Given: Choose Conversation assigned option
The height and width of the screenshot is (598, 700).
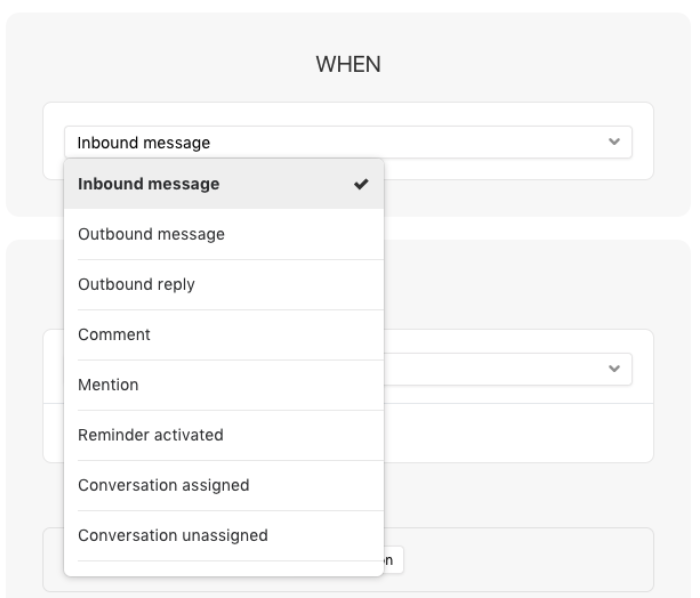Looking at the screenshot, I should point(224,485).
